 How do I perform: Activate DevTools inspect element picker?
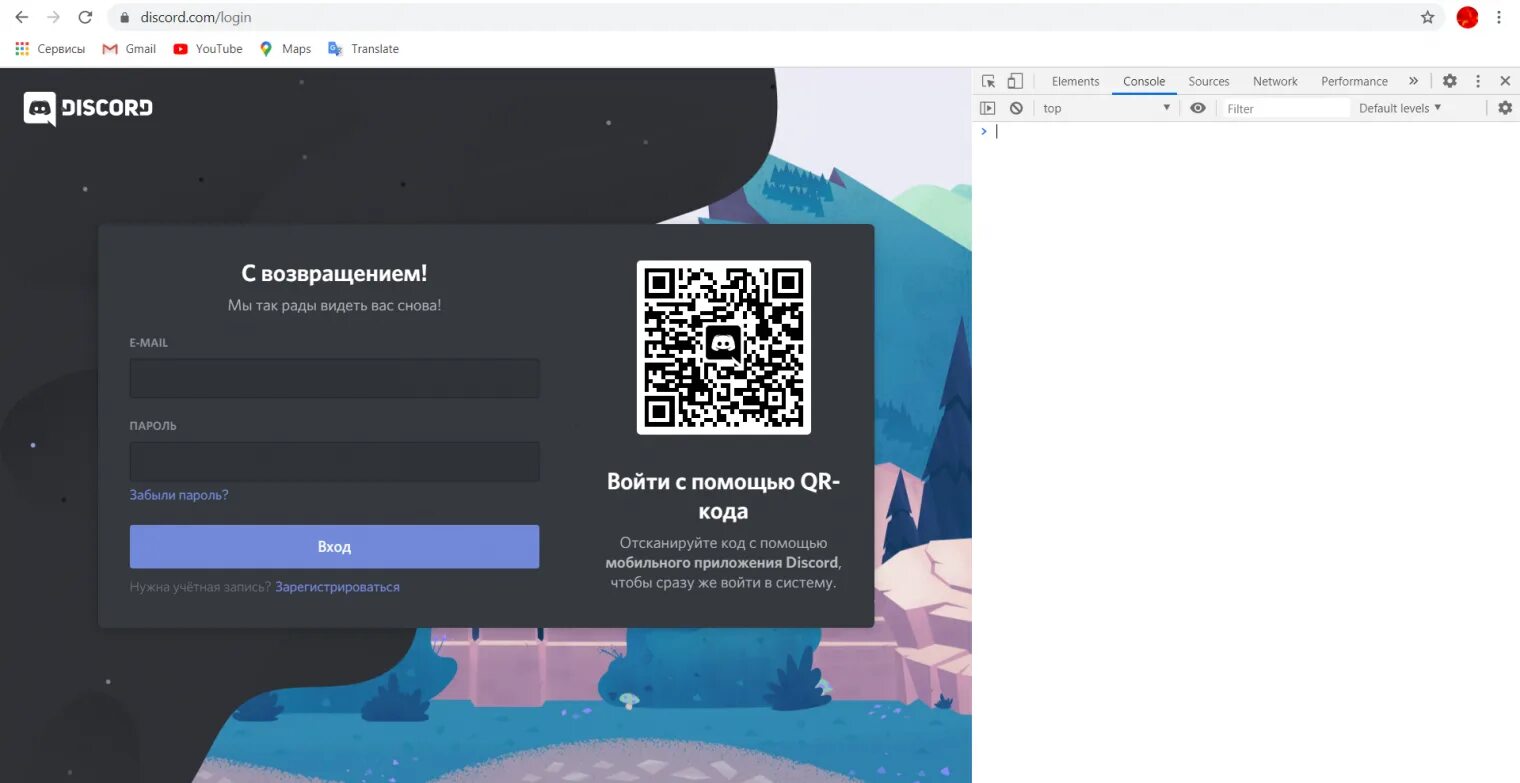point(988,81)
